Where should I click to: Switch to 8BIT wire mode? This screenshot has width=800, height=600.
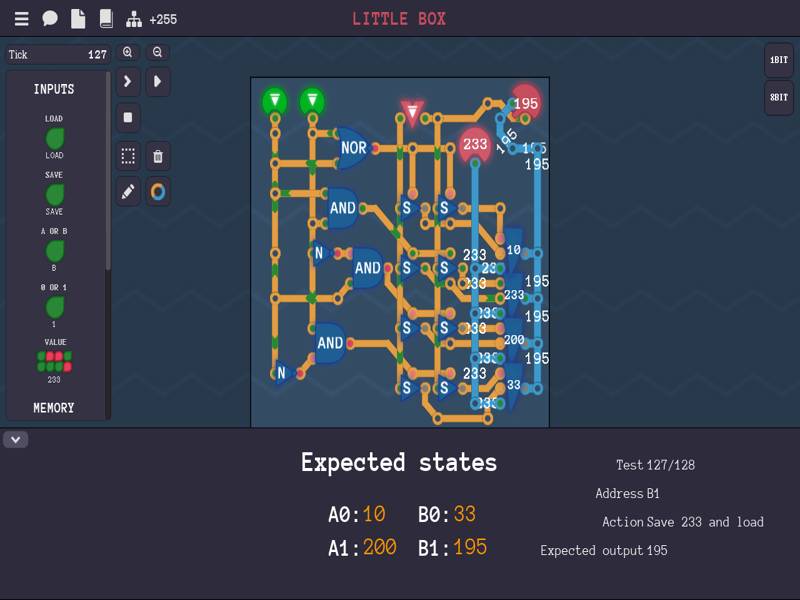[x=779, y=98]
